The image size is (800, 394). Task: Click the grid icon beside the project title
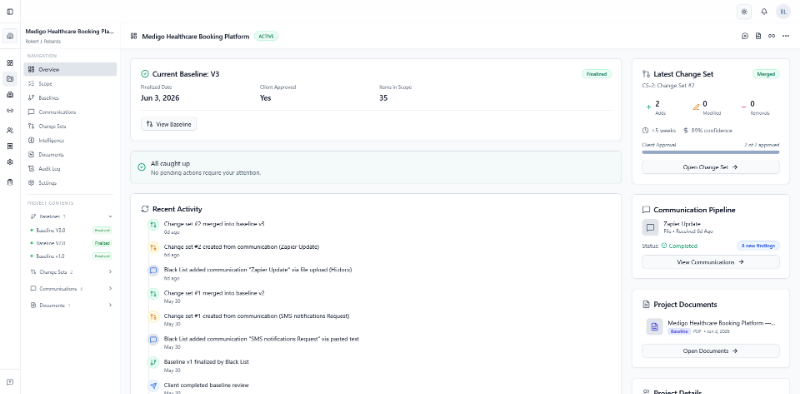(x=134, y=36)
